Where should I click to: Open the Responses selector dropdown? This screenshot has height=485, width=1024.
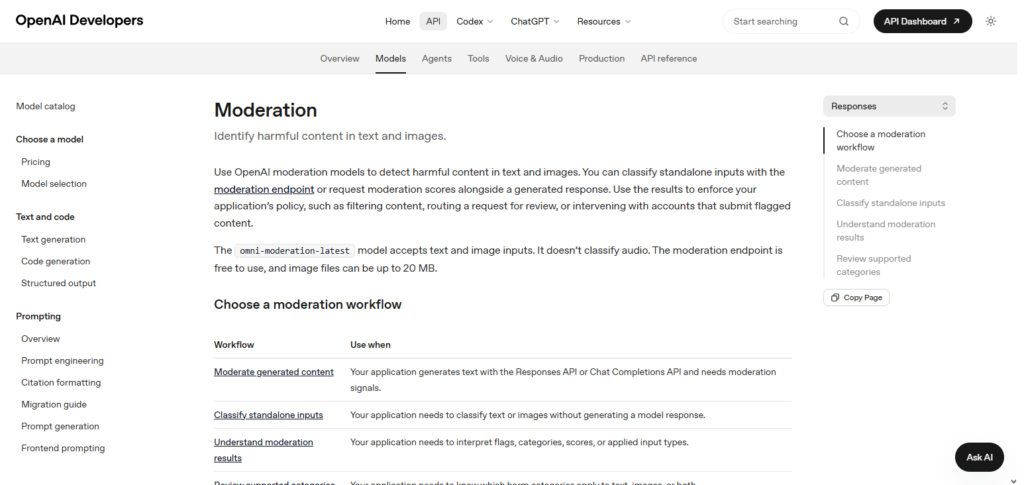[x=889, y=106]
